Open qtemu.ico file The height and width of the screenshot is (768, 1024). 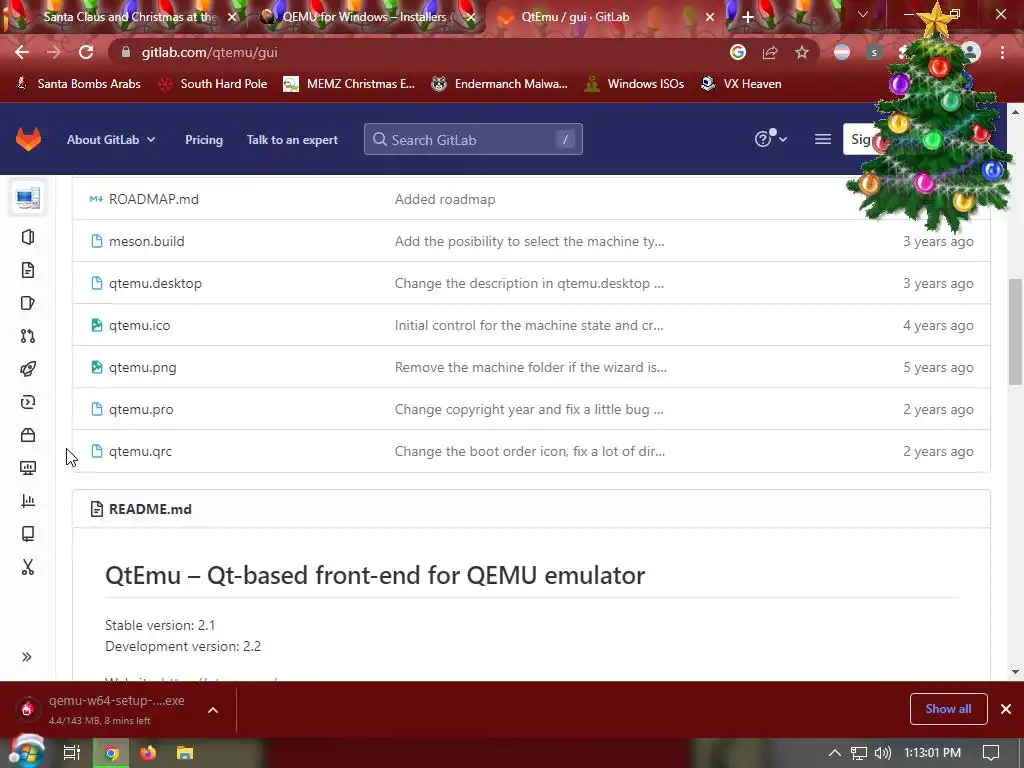pyautogui.click(x=139, y=325)
